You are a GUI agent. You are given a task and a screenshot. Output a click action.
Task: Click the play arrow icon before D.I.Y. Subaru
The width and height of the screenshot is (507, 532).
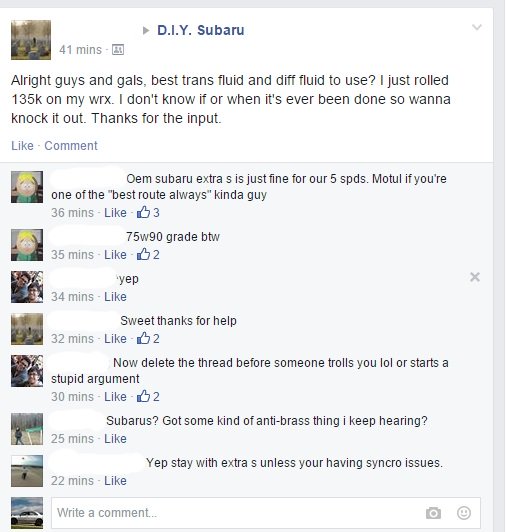pos(146,31)
